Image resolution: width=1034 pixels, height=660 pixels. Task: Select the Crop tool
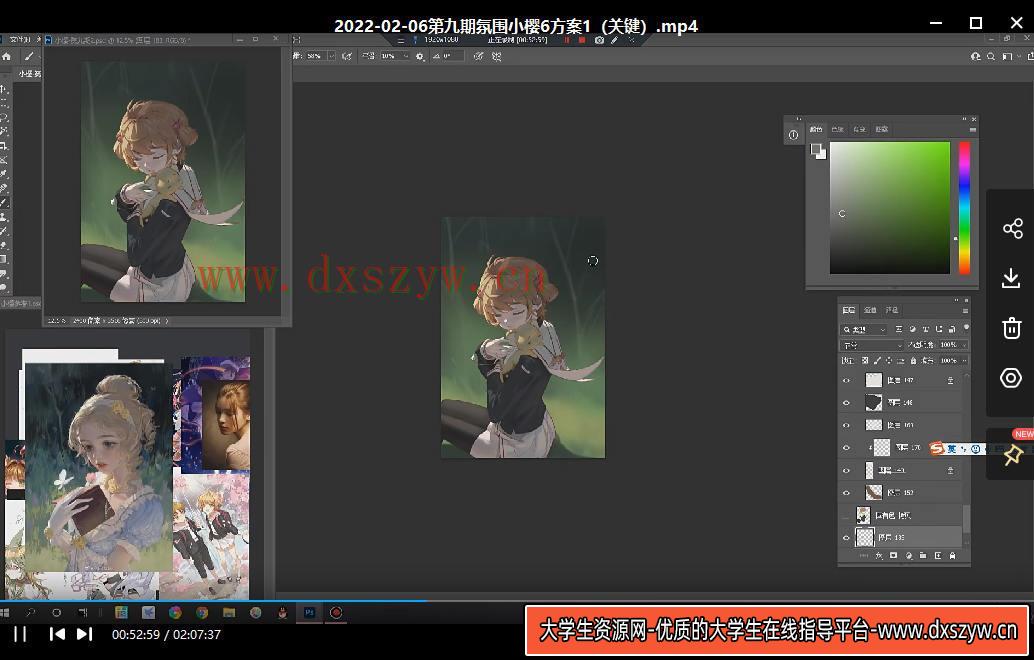tap(4, 146)
